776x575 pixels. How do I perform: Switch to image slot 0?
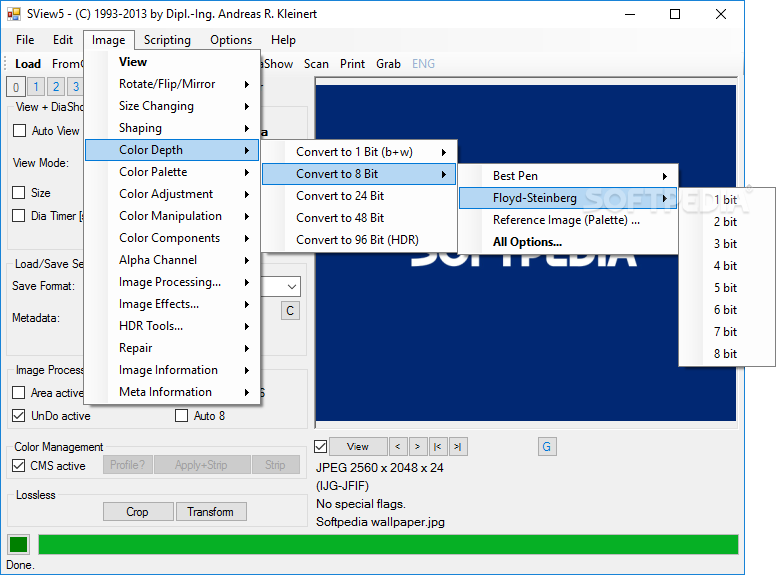click(x=16, y=87)
